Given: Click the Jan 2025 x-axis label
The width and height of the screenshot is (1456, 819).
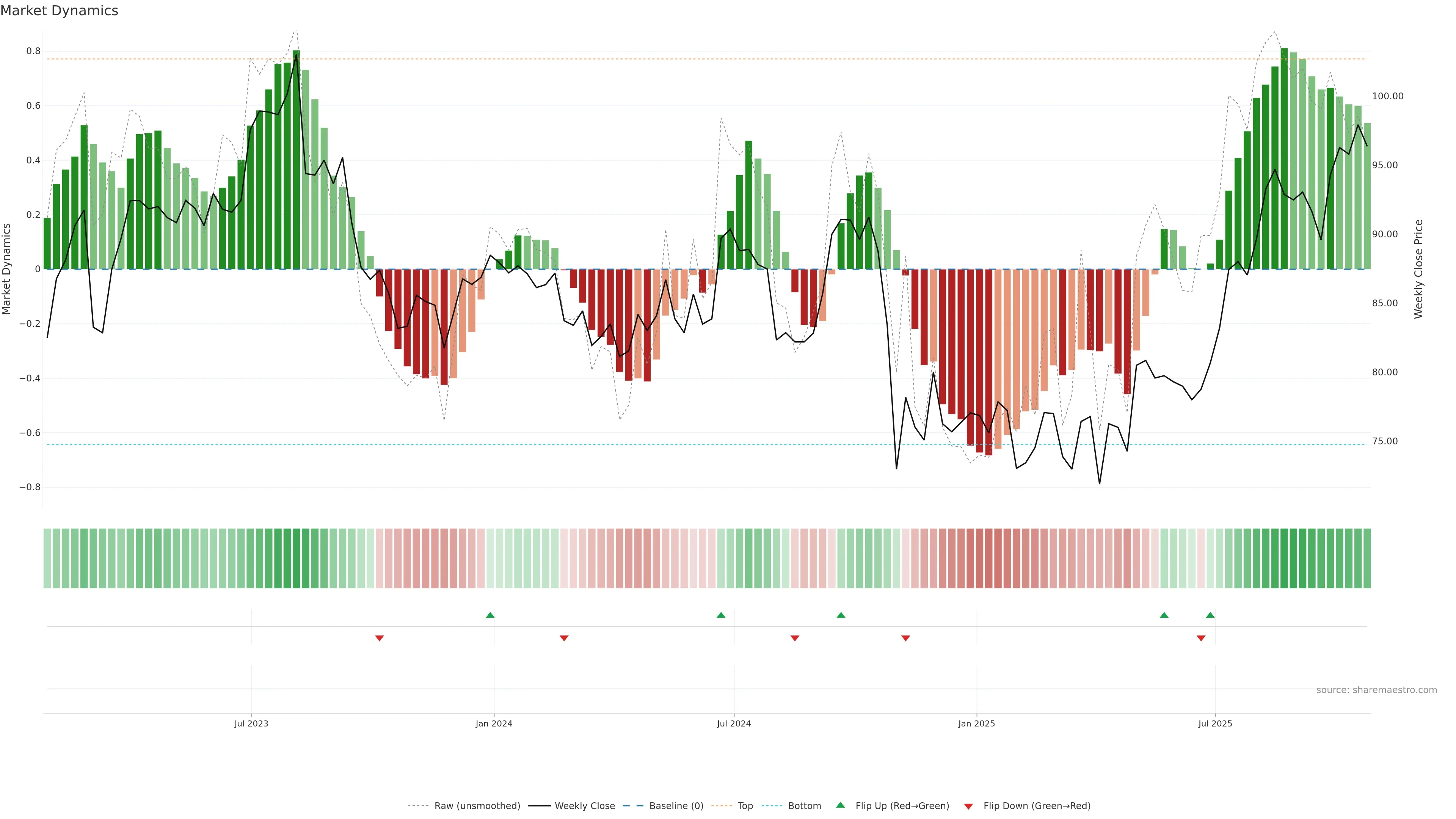Looking at the screenshot, I should [x=976, y=723].
